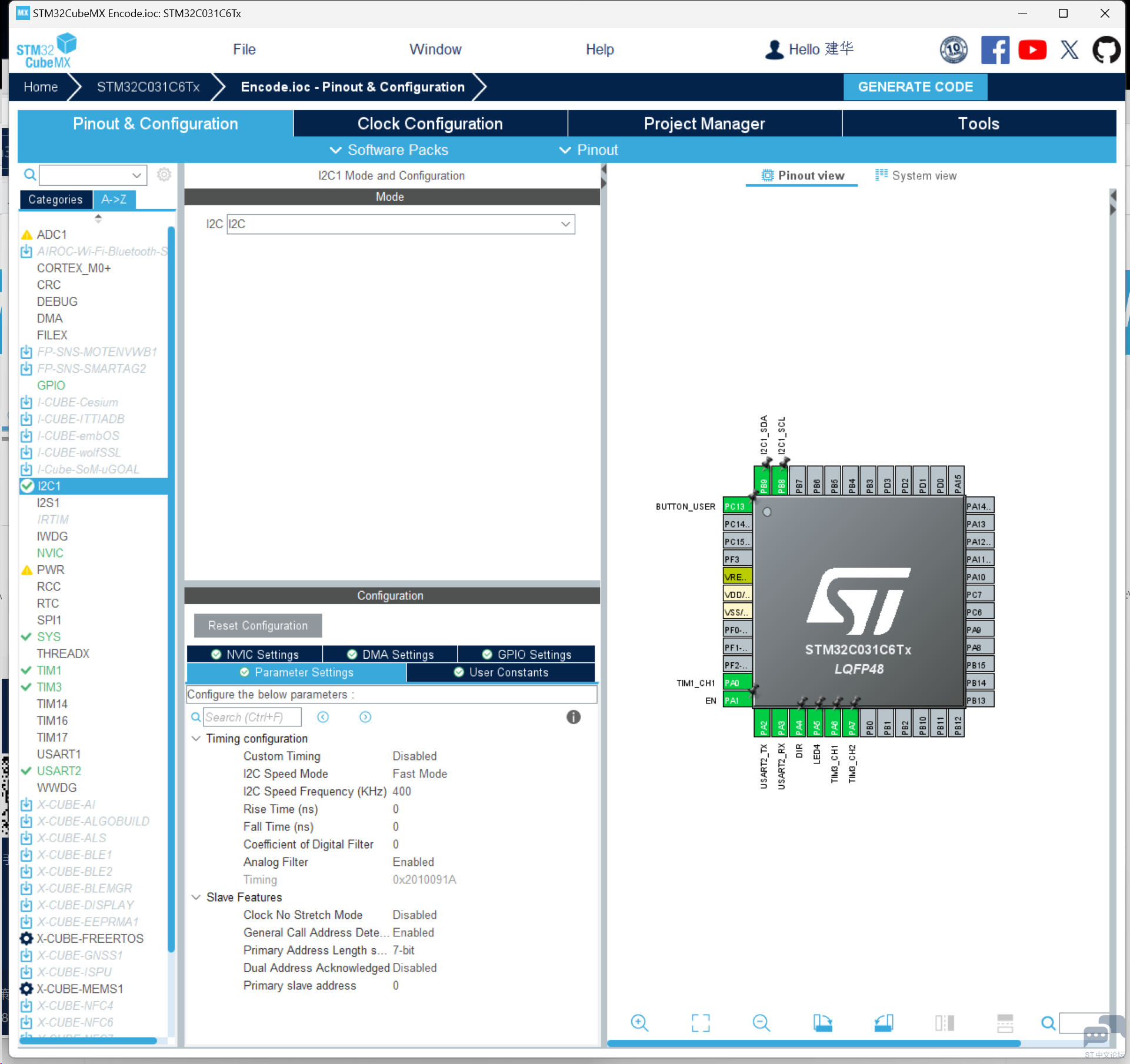The width and height of the screenshot is (1130, 1064).
Task: Select the I2C Speed Mode value Fast Mode
Action: 420,773
